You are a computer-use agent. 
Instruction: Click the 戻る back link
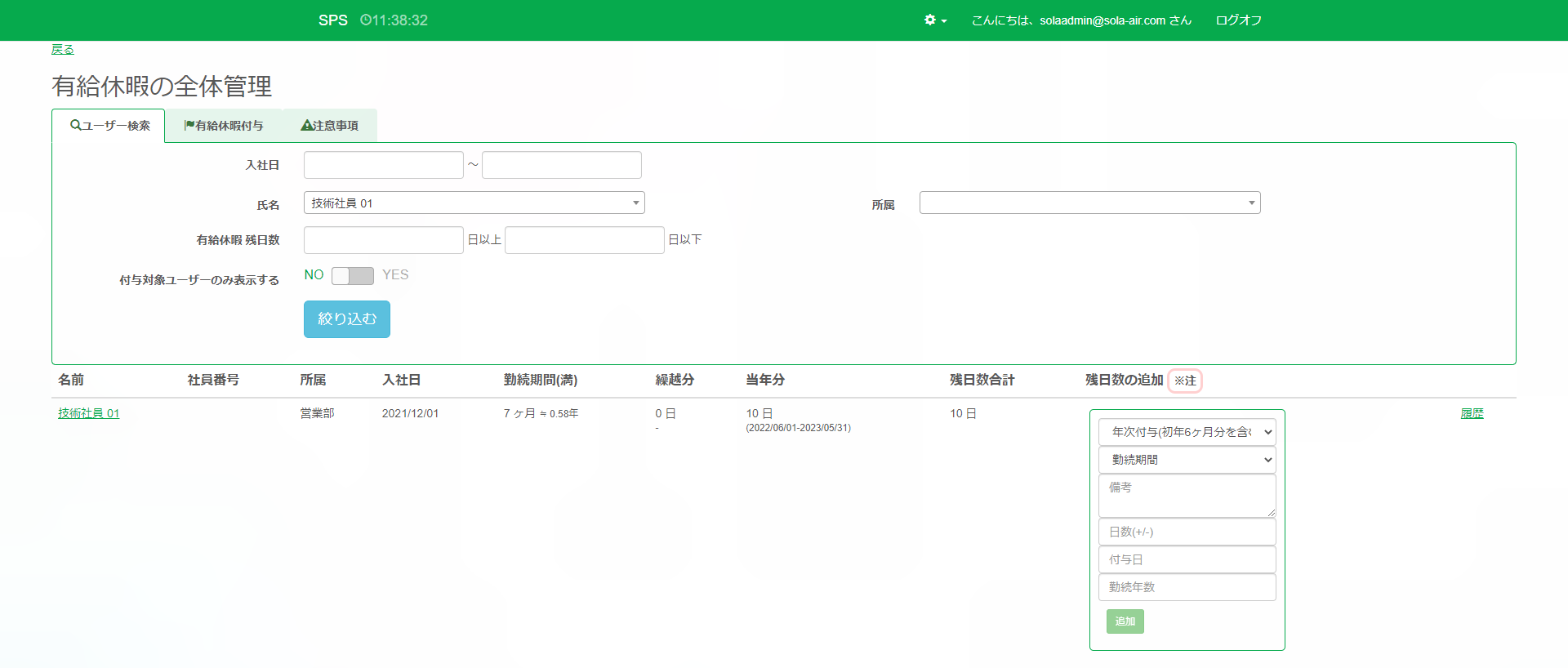point(63,50)
